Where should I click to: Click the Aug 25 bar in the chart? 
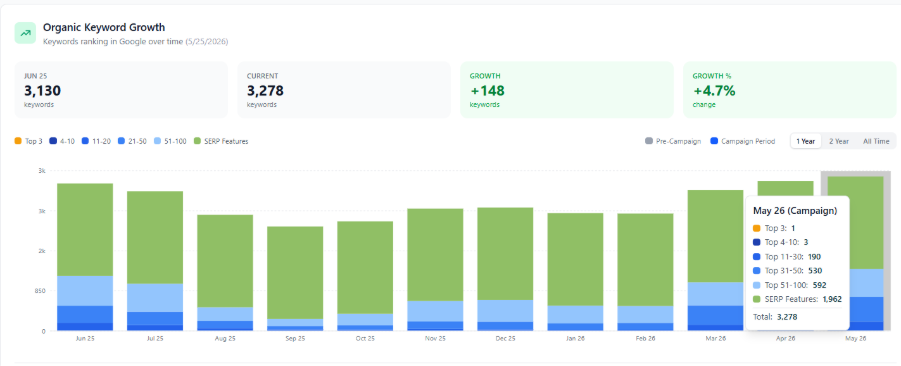pos(225,273)
